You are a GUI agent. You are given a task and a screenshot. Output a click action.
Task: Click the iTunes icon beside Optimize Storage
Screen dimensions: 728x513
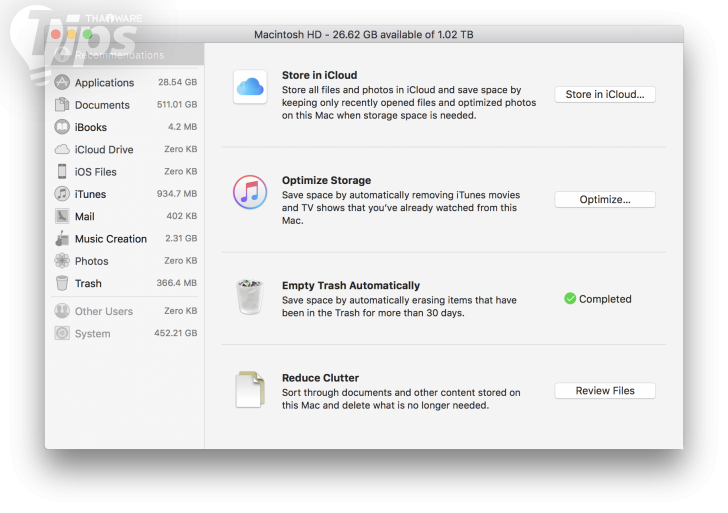(x=250, y=192)
